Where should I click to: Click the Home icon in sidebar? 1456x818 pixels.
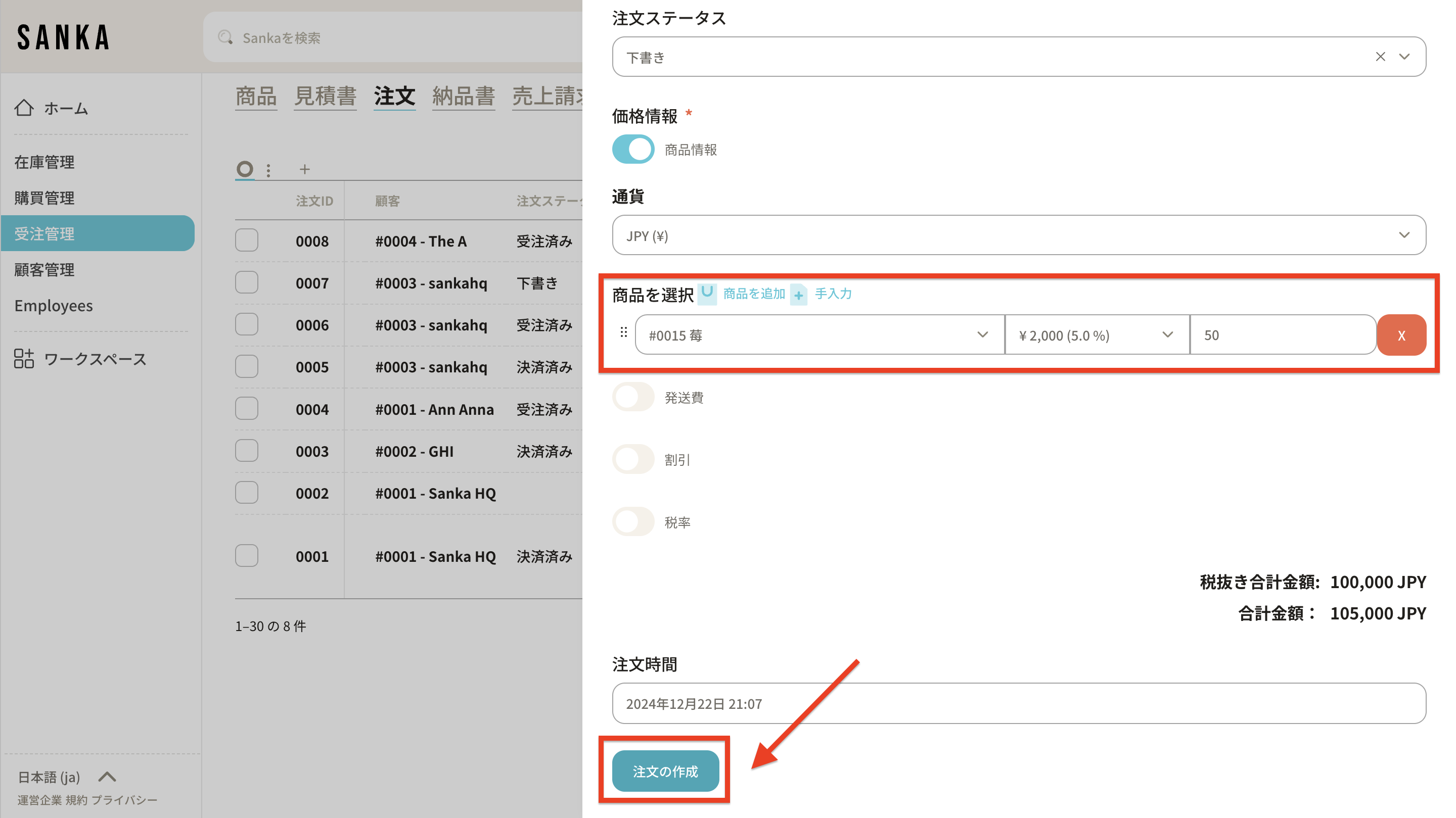tap(24, 107)
